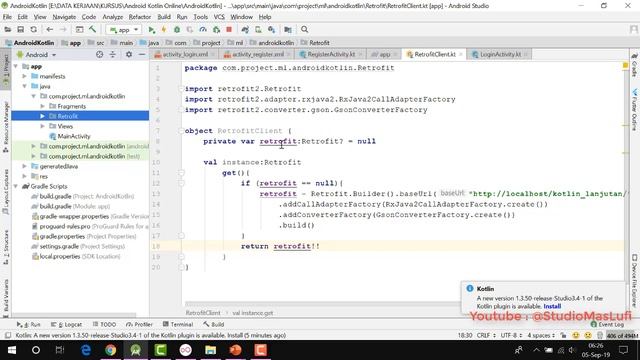640x360 pixels.
Task: Install the Kotlin plugin update link
Action: pyautogui.click(x=552, y=306)
